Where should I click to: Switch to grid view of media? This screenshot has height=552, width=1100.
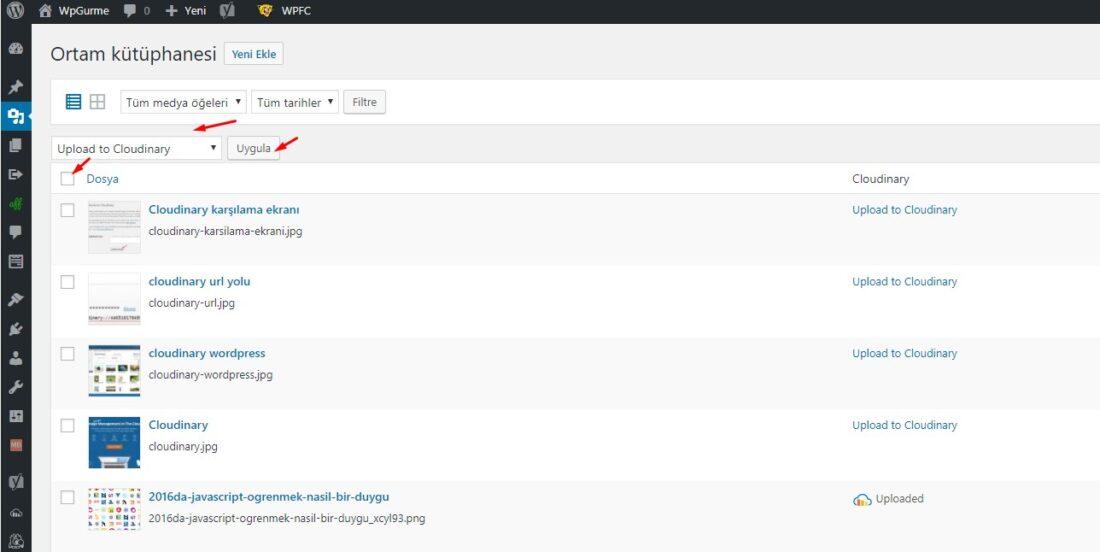[98, 102]
